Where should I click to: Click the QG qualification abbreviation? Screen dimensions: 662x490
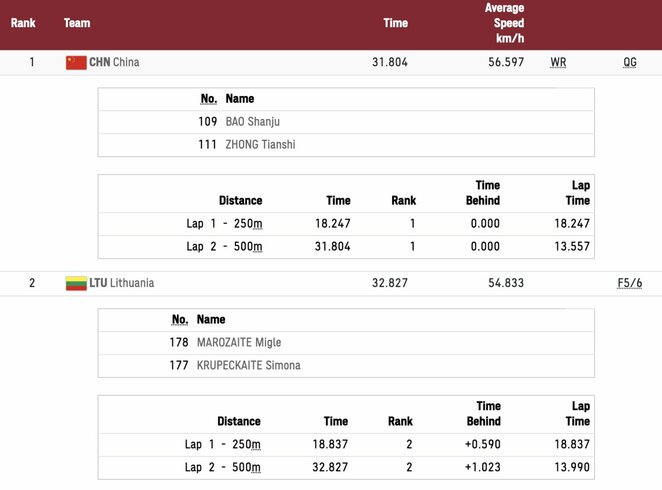629,62
